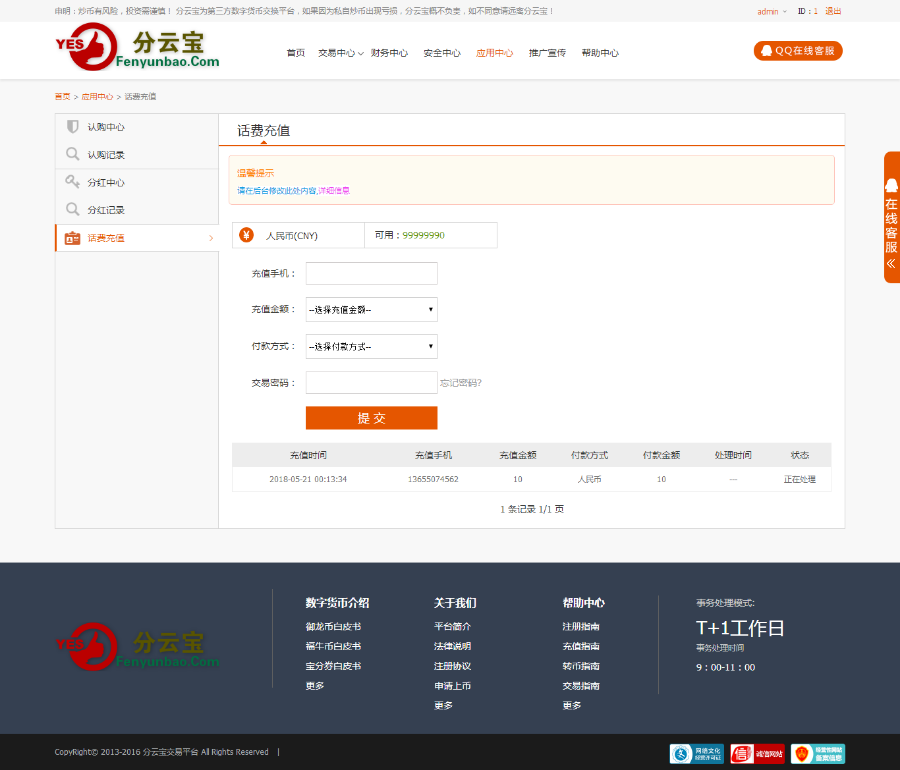The image size is (900, 770).
Task: Click the magnifier icon beside 分红记录
Action: (72, 209)
